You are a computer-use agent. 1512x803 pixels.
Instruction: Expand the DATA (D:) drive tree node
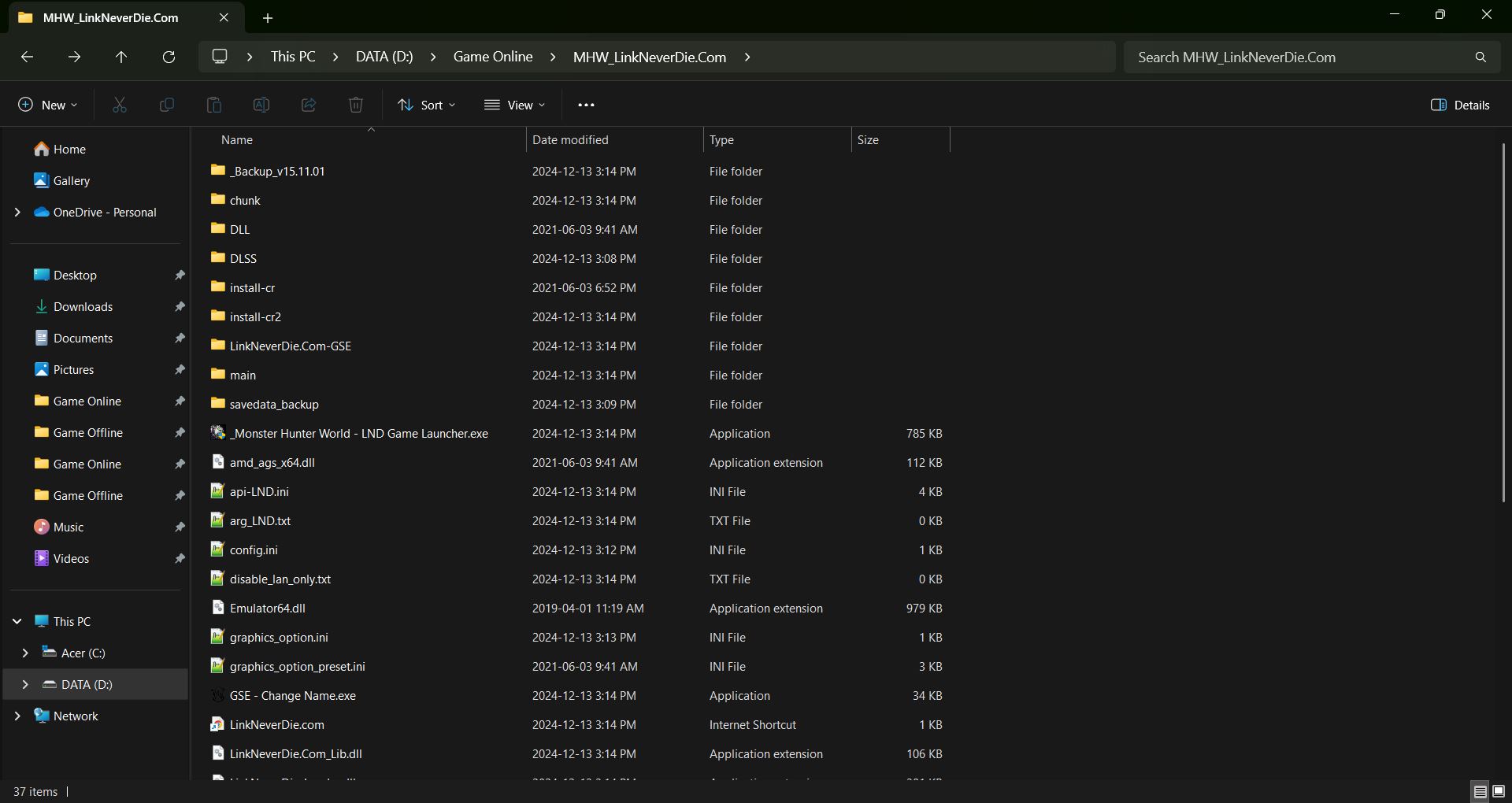click(25, 685)
